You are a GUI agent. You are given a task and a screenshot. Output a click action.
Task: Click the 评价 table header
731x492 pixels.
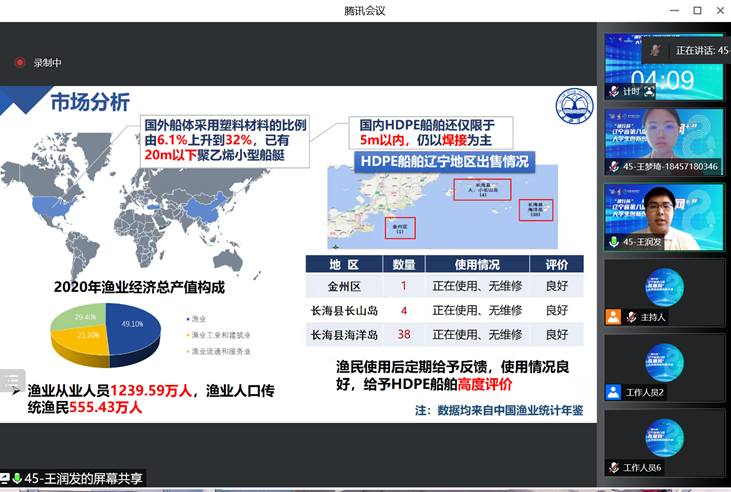coord(557,264)
